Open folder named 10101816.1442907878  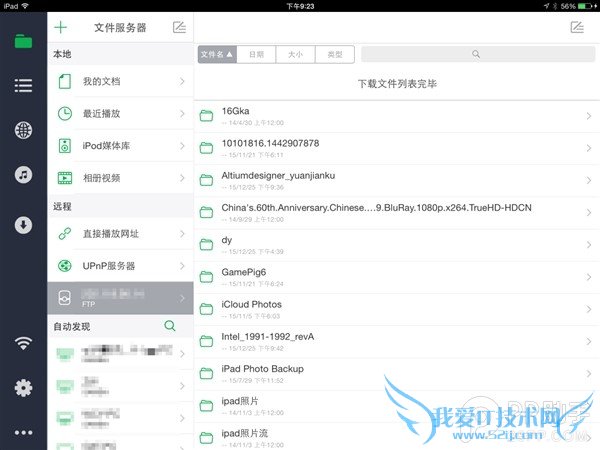click(270, 143)
